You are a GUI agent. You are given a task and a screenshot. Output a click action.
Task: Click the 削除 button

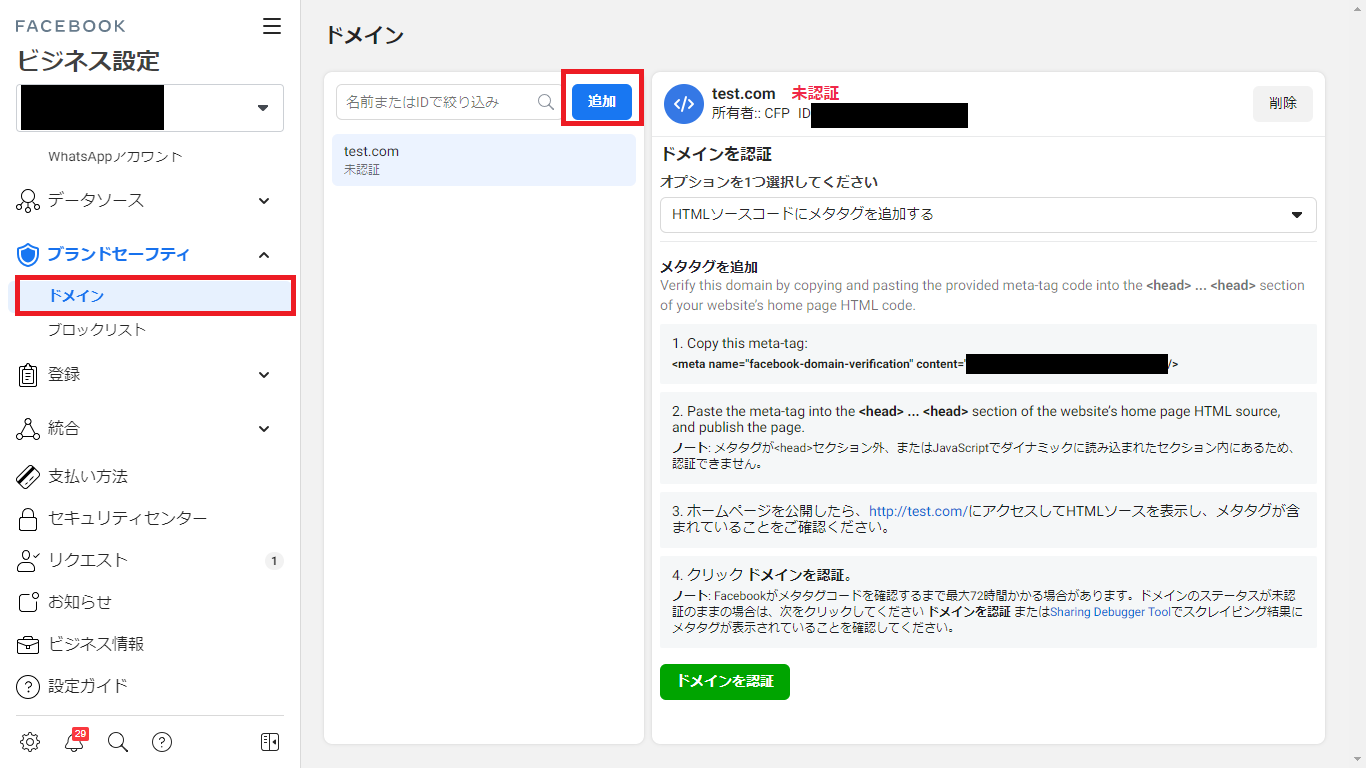pos(1283,103)
